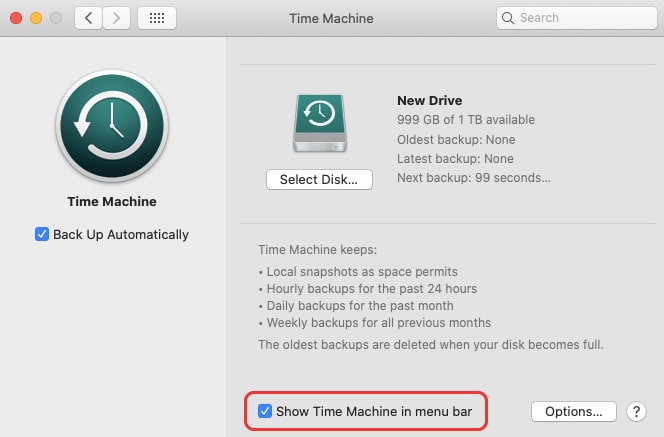Click the large Time Machine clock icon
Viewport: 664px width, 437px height.
tap(112, 126)
